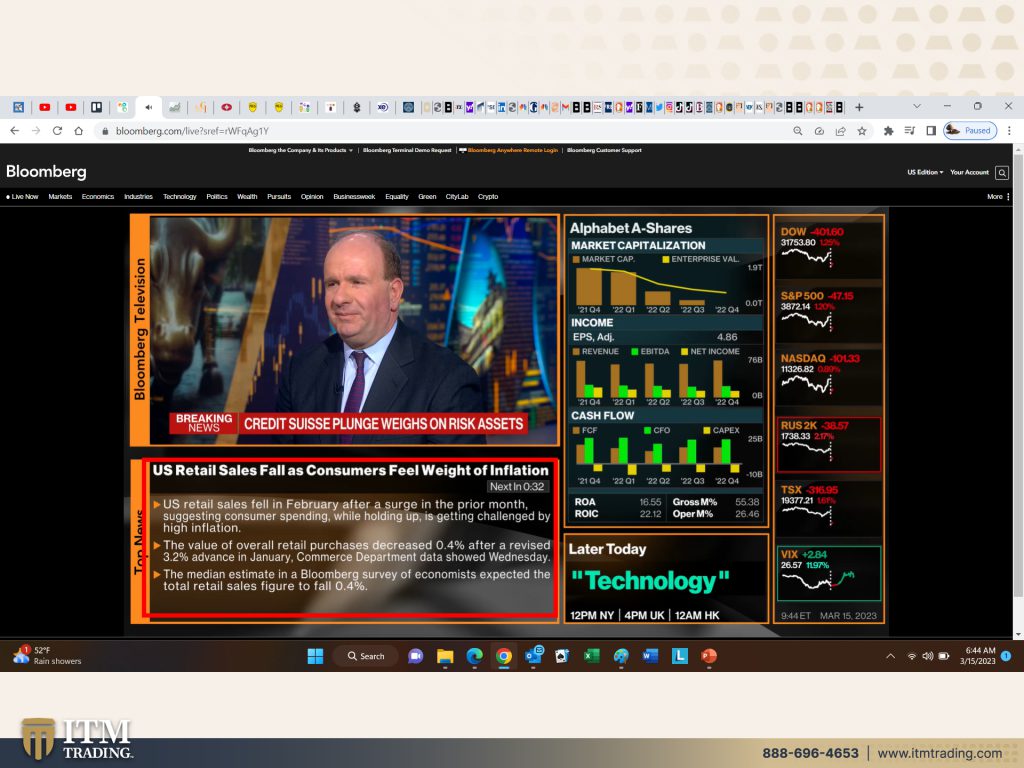Open Bloomberg Anywhere Remote Login link
Viewport: 1024px width, 768px height.
coord(509,150)
